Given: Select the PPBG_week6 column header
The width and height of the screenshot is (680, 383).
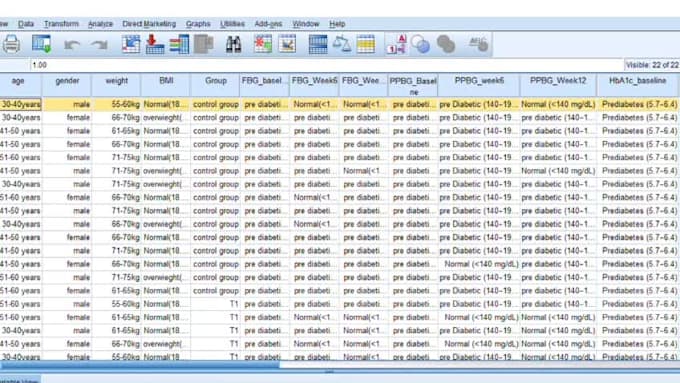Looking at the screenshot, I should tap(479, 85).
